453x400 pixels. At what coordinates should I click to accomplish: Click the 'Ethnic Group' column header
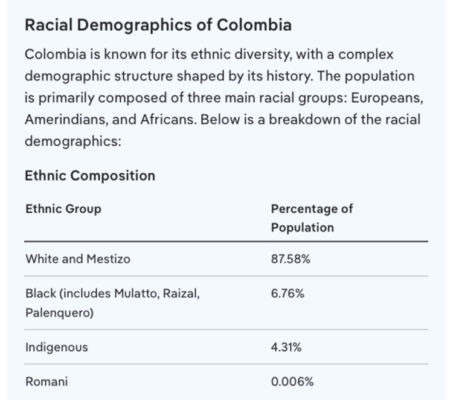point(63,209)
